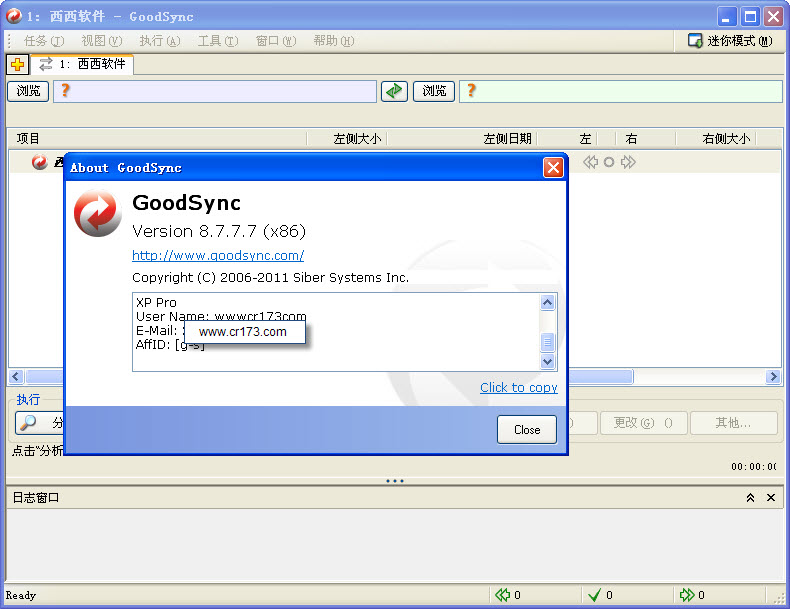The width and height of the screenshot is (790, 609).
Task: Click the Close button in About dialog
Action: 527,430
